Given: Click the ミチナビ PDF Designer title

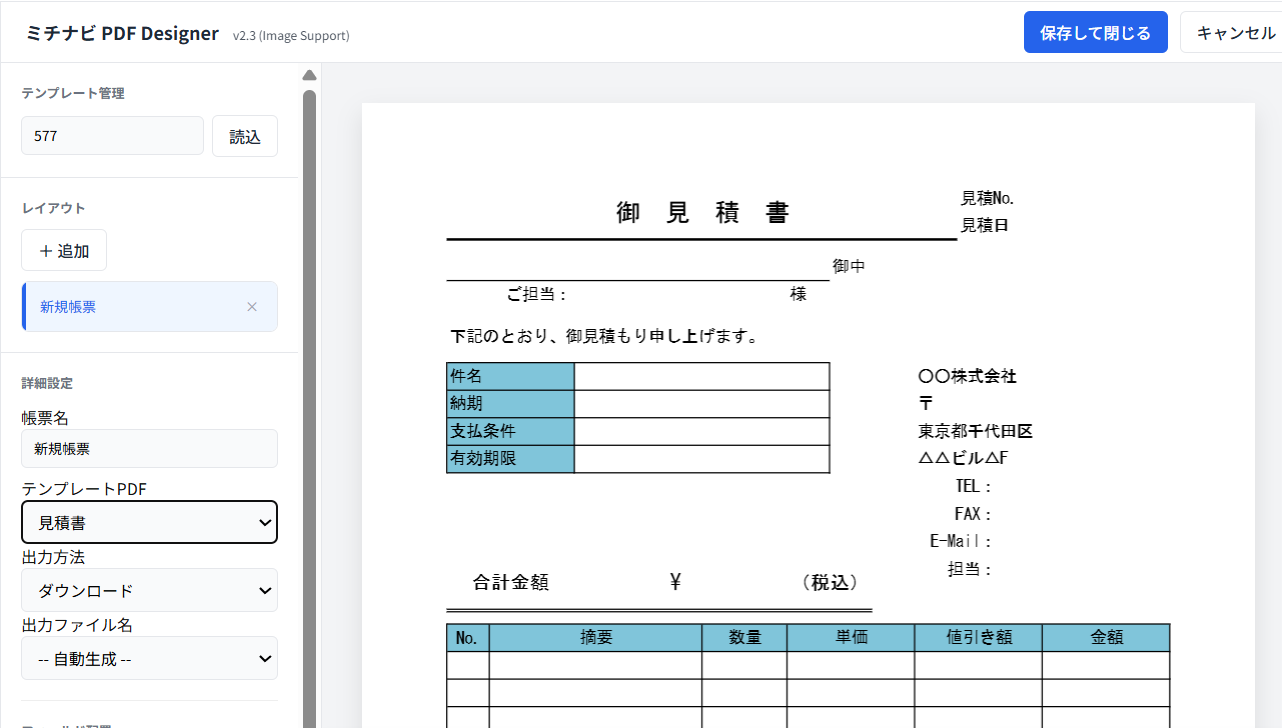Looking at the screenshot, I should tap(122, 33).
